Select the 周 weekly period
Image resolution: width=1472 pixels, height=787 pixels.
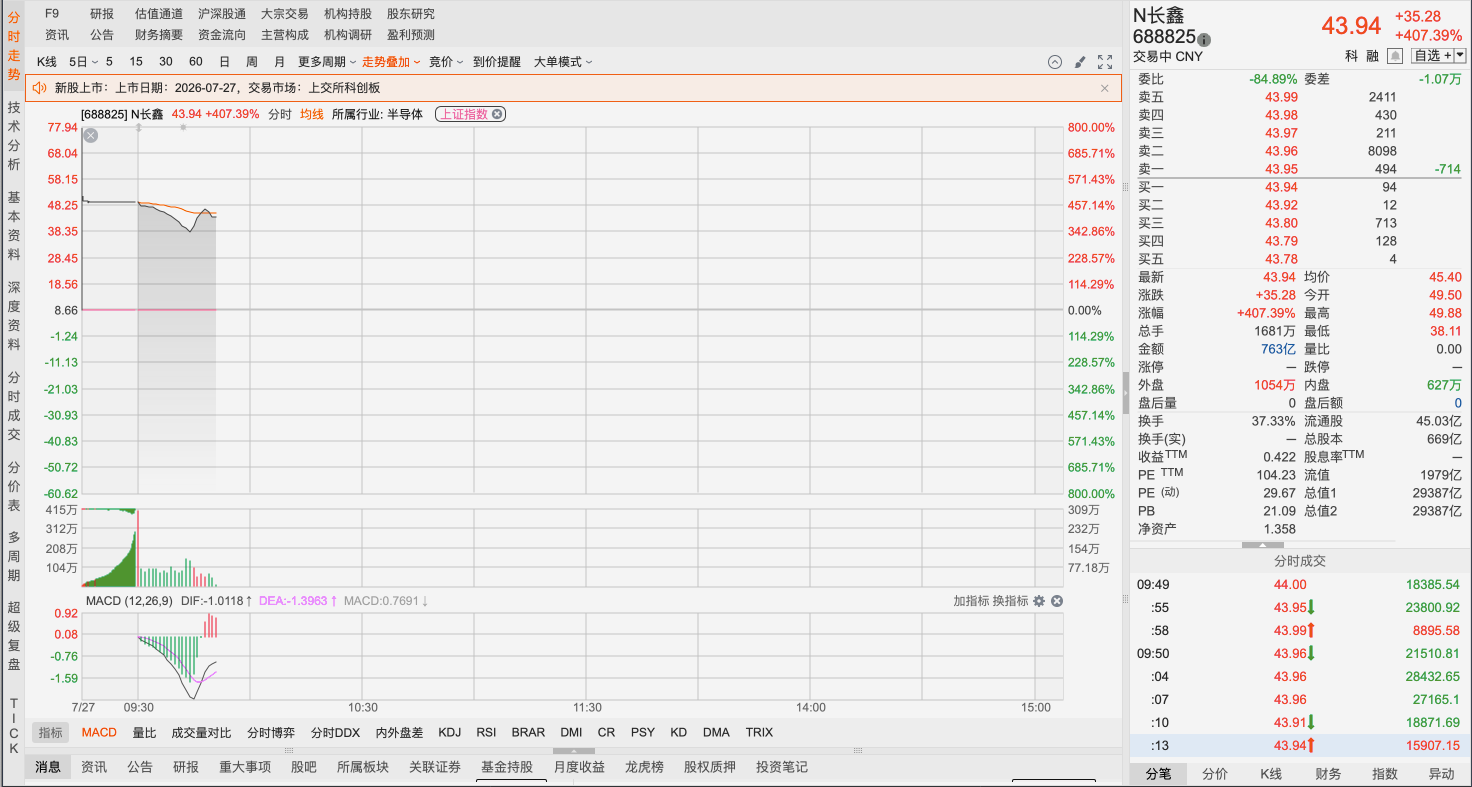252,62
